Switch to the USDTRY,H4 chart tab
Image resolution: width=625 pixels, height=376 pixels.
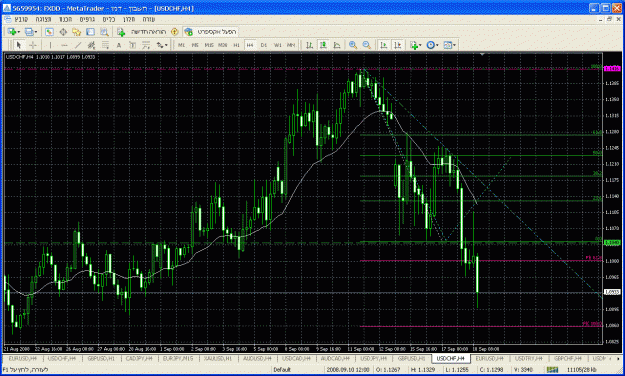coord(529,358)
